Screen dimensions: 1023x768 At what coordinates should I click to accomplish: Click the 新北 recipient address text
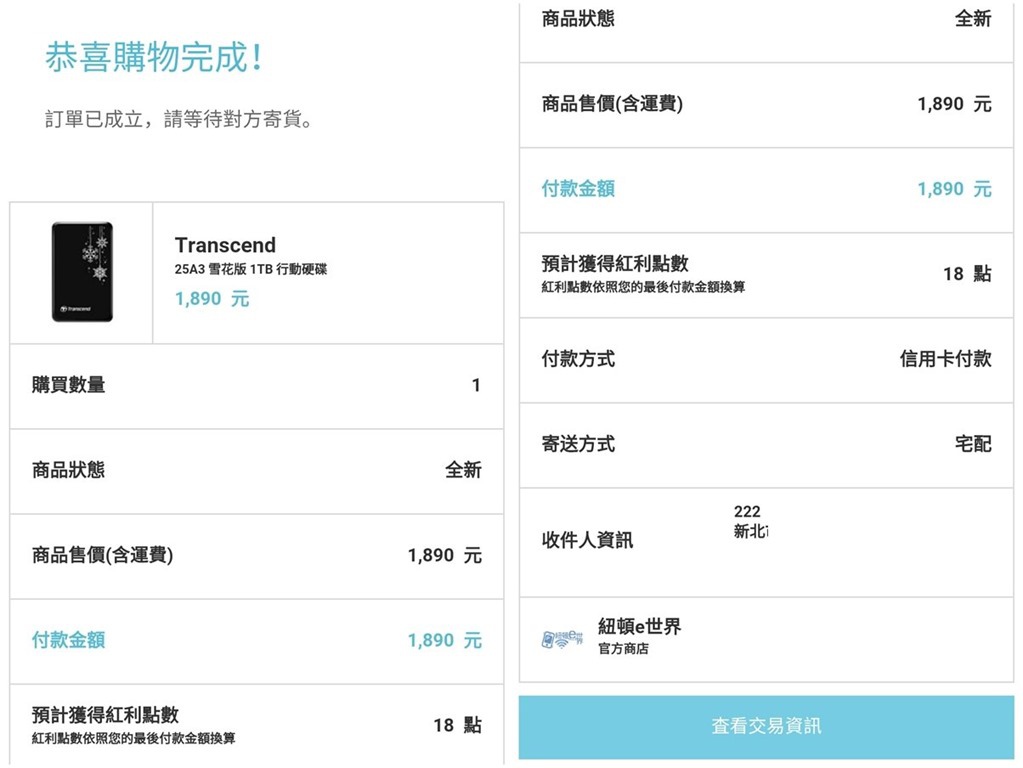pos(750,532)
